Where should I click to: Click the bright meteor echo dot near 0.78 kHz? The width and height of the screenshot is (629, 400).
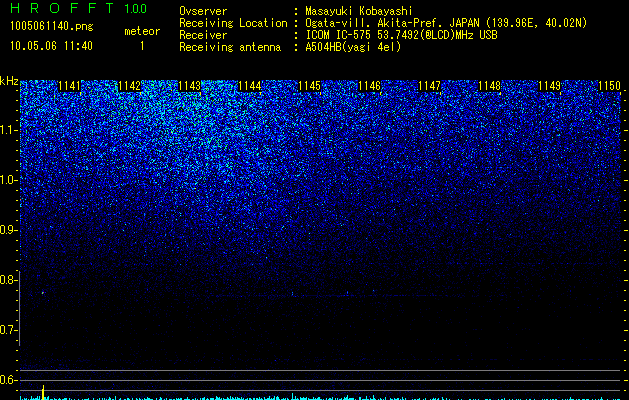click(x=43, y=293)
